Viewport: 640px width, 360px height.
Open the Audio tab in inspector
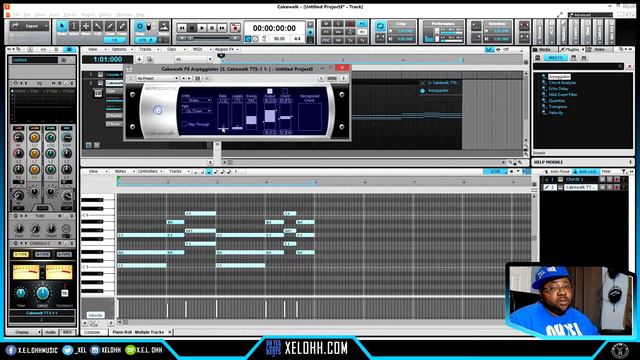pyautogui.click(x=50, y=332)
